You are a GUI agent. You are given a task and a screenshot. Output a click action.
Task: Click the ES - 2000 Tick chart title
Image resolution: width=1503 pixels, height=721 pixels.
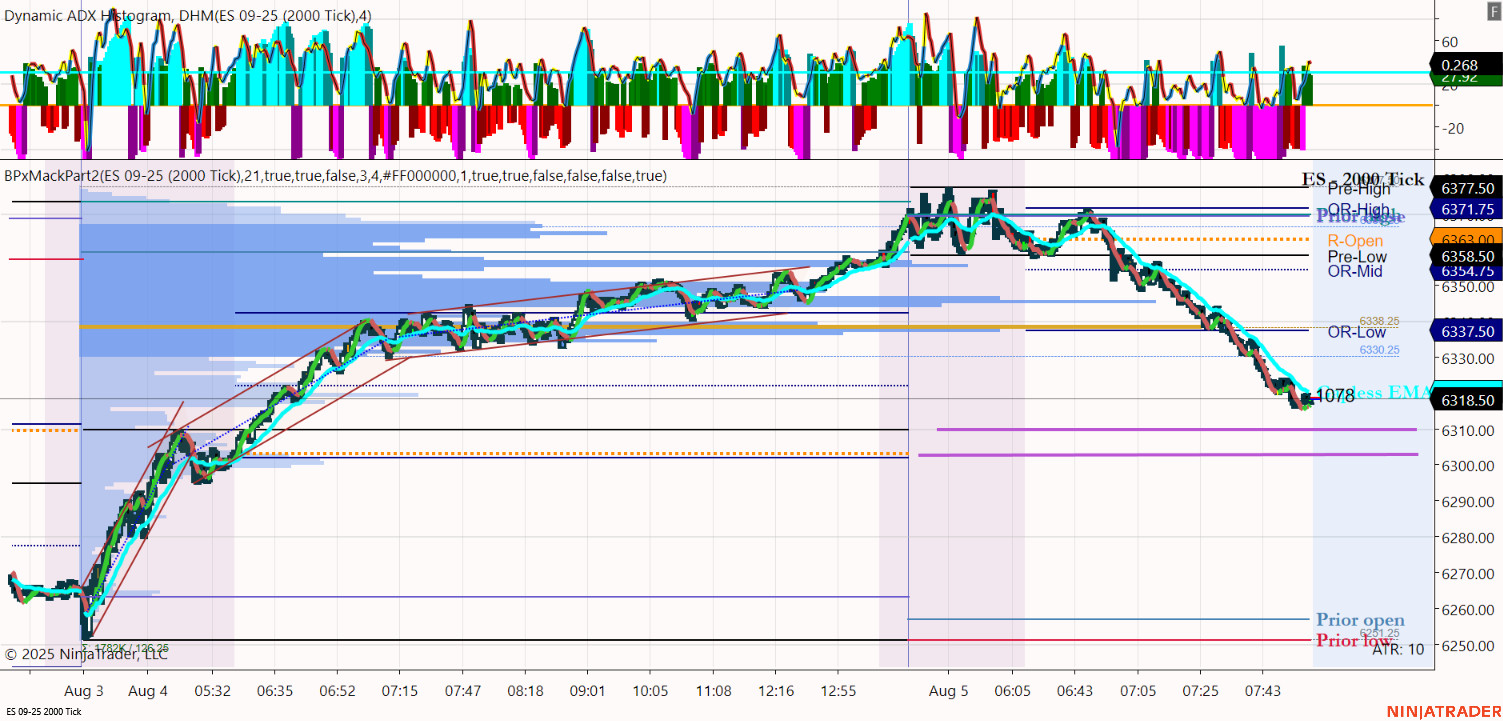coord(1363,180)
